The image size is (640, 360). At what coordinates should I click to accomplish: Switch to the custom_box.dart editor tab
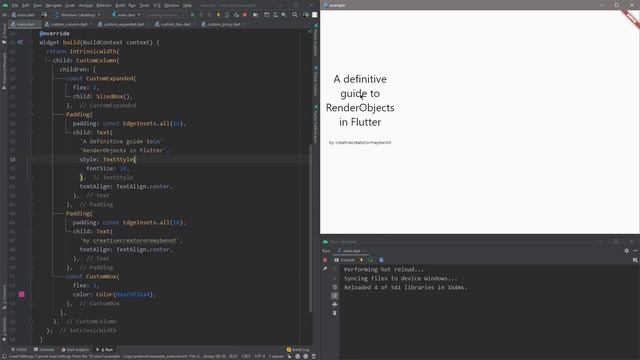click(175, 24)
